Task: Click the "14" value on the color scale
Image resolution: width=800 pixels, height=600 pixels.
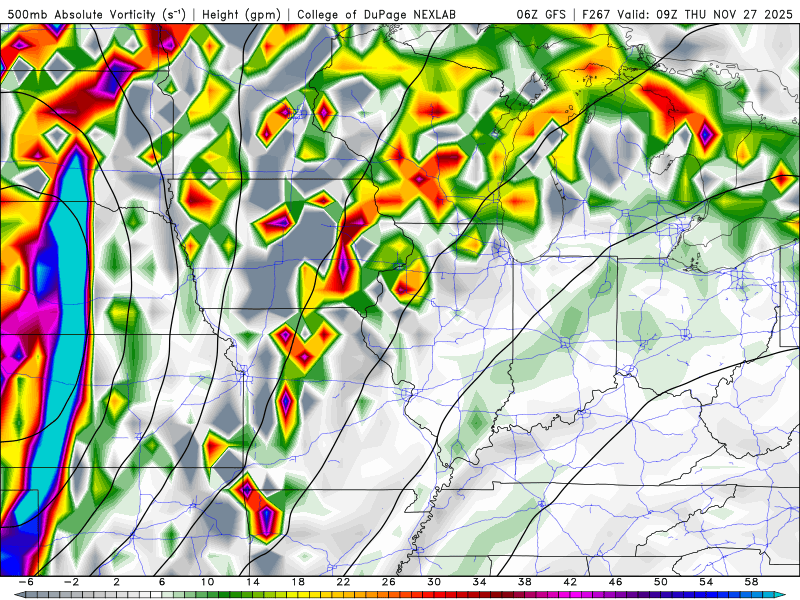Action: click(x=253, y=582)
